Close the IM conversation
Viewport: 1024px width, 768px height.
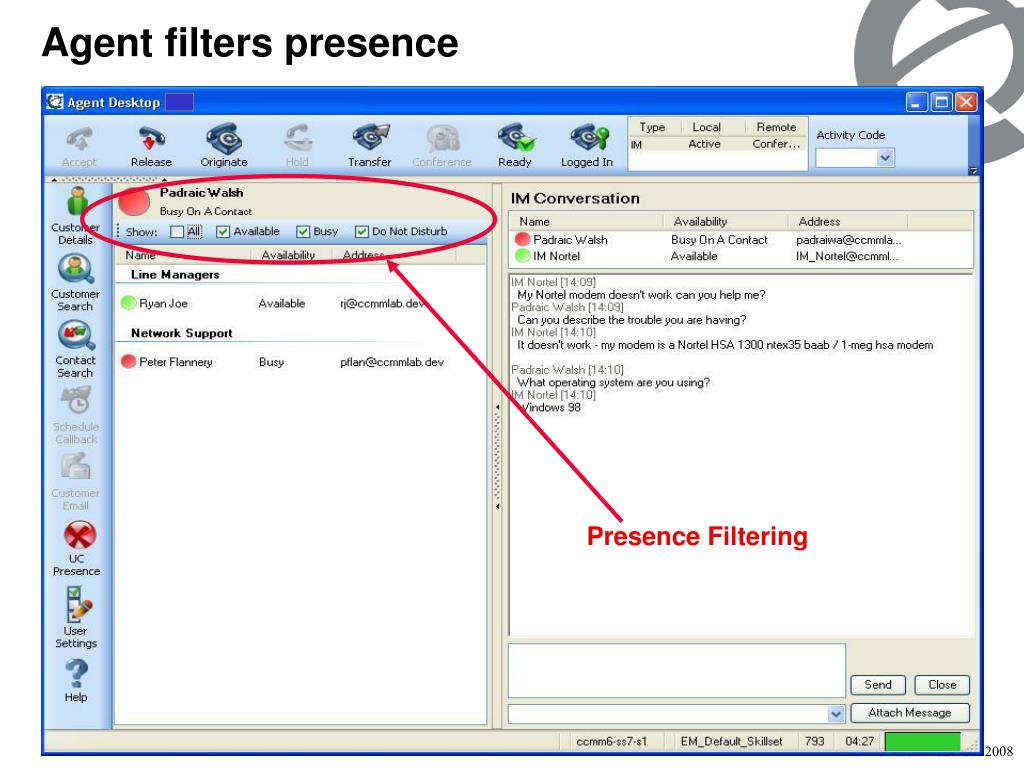[x=942, y=684]
